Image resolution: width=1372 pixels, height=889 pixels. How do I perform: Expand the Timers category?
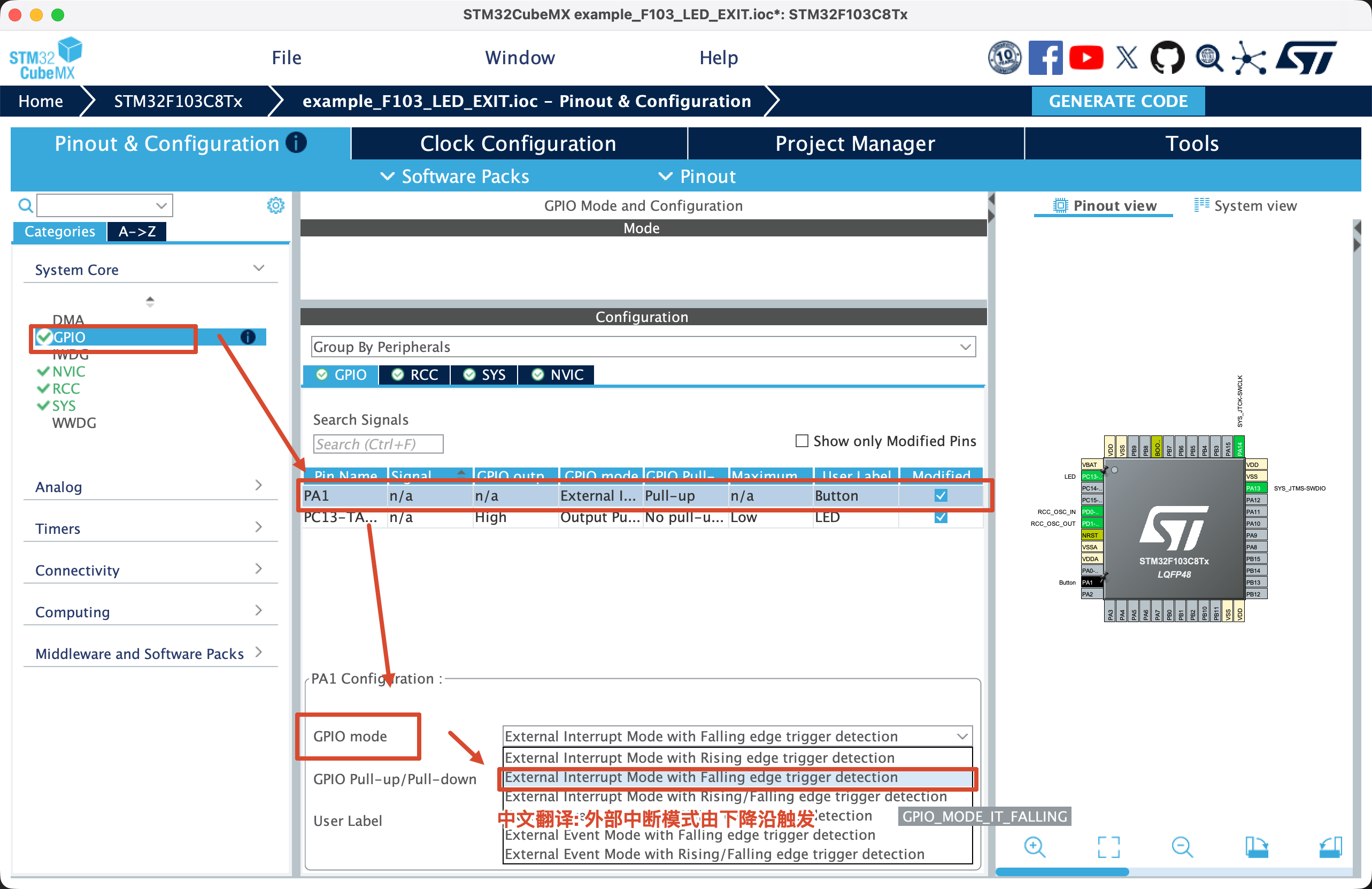(x=259, y=527)
